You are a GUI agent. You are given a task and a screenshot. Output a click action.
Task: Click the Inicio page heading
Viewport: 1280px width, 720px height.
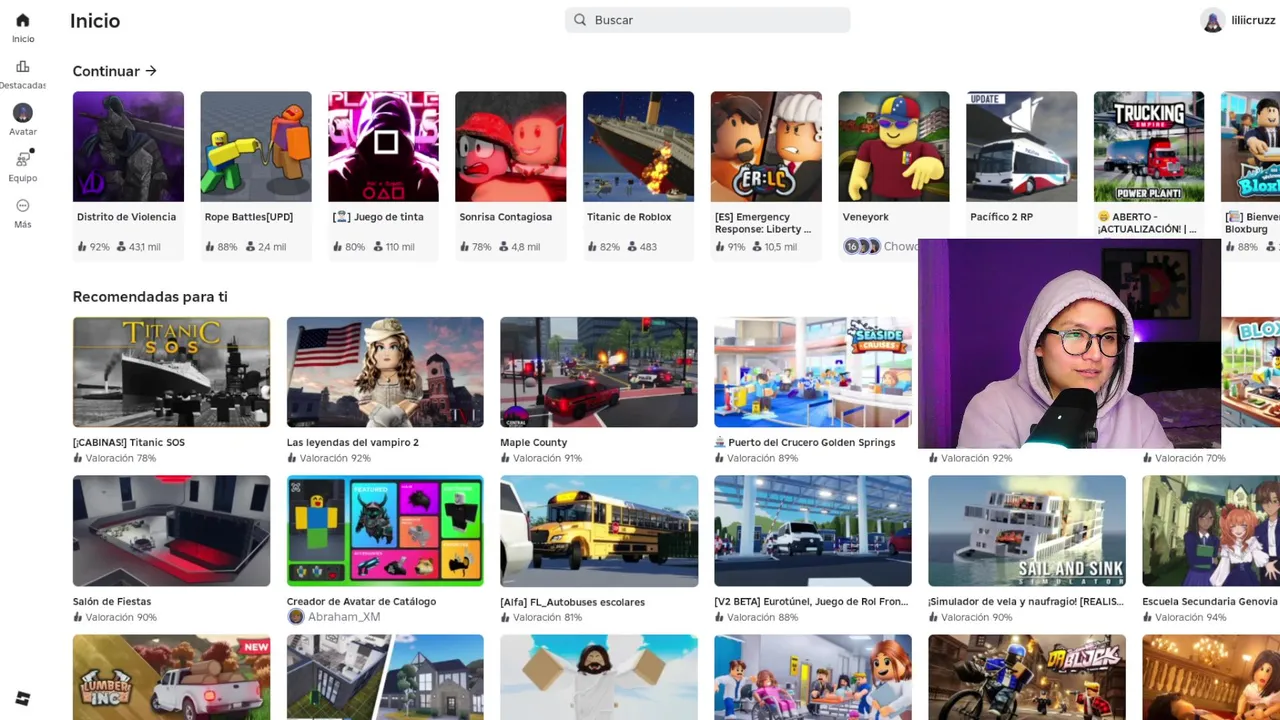tap(95, 21)
